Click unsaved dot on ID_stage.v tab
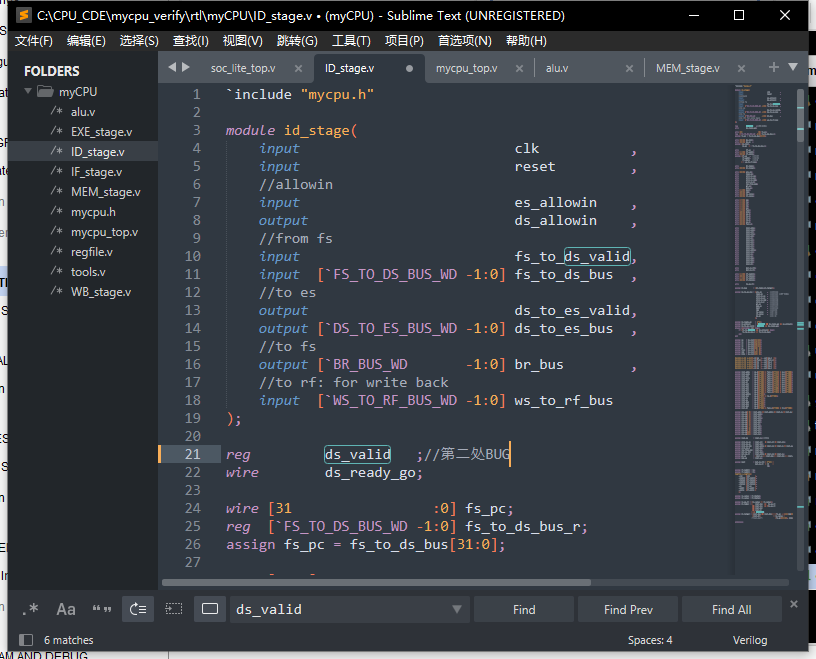Viewport: 816px width, 659px height. click(x=410, y=68)
